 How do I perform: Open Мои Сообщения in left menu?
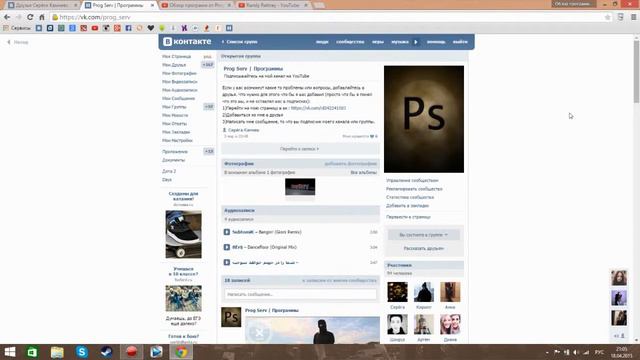coord(178,98)
